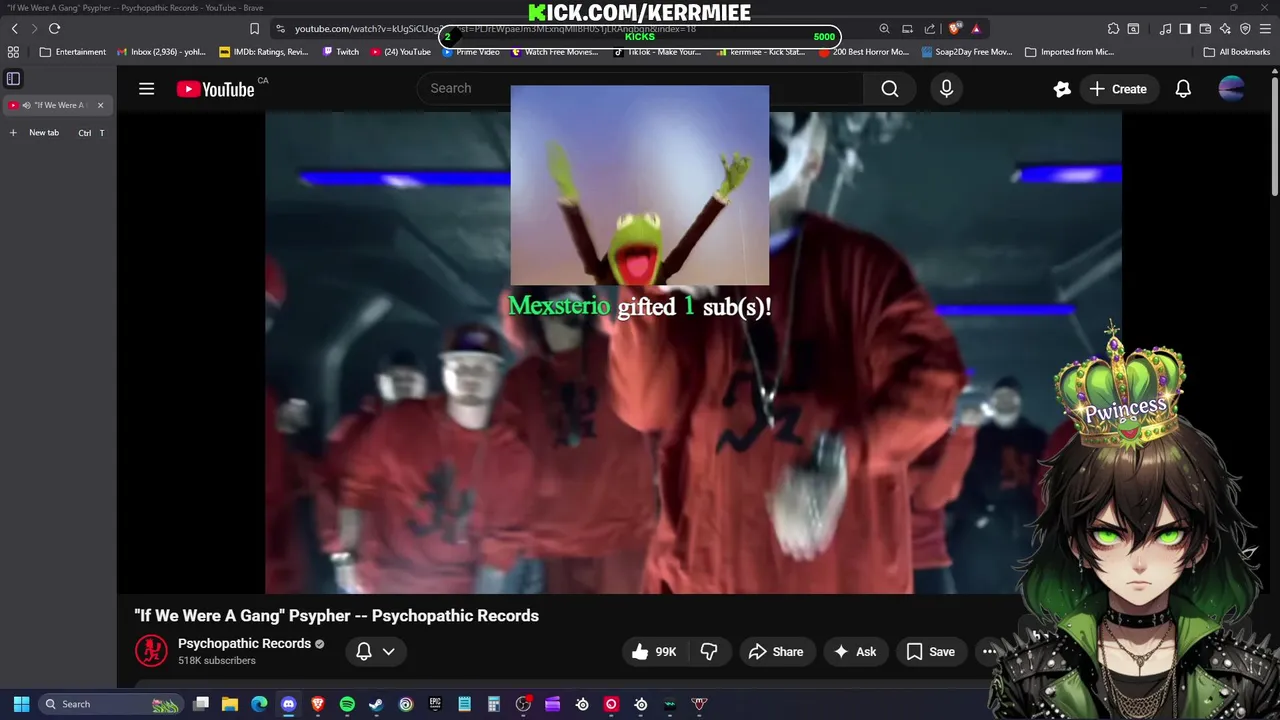Open File Explorer from taskbar
This screenshot has width=1280, height=720.
pyautogui.click(x=230, y=704)
